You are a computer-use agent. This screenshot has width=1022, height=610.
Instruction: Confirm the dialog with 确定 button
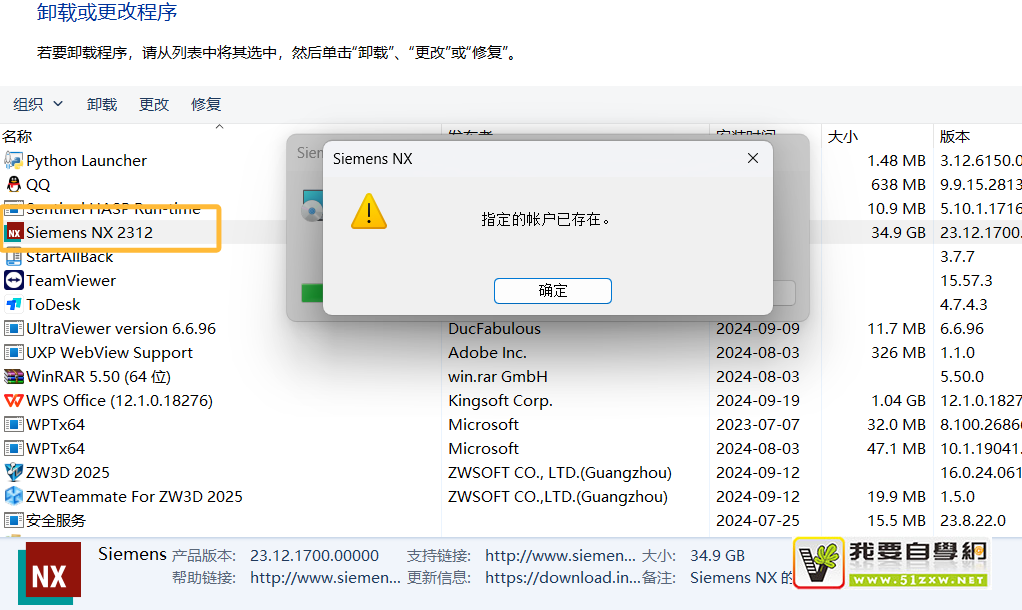click(x=553, y=291)
